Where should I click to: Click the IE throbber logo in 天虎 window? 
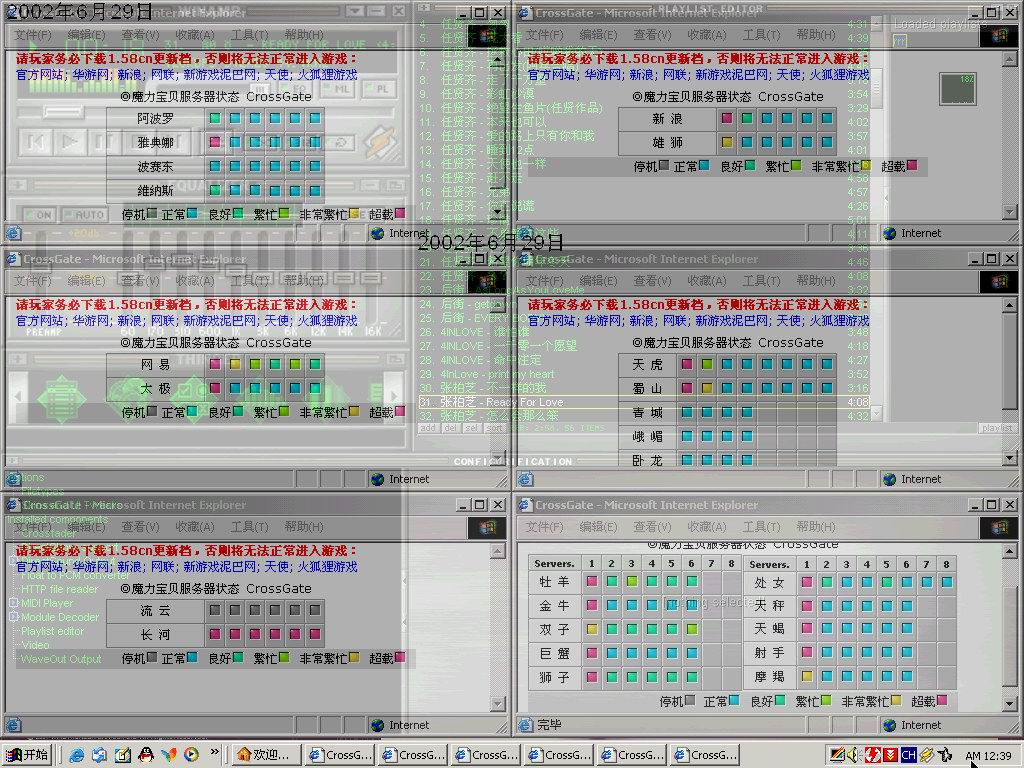coord(999,281)
